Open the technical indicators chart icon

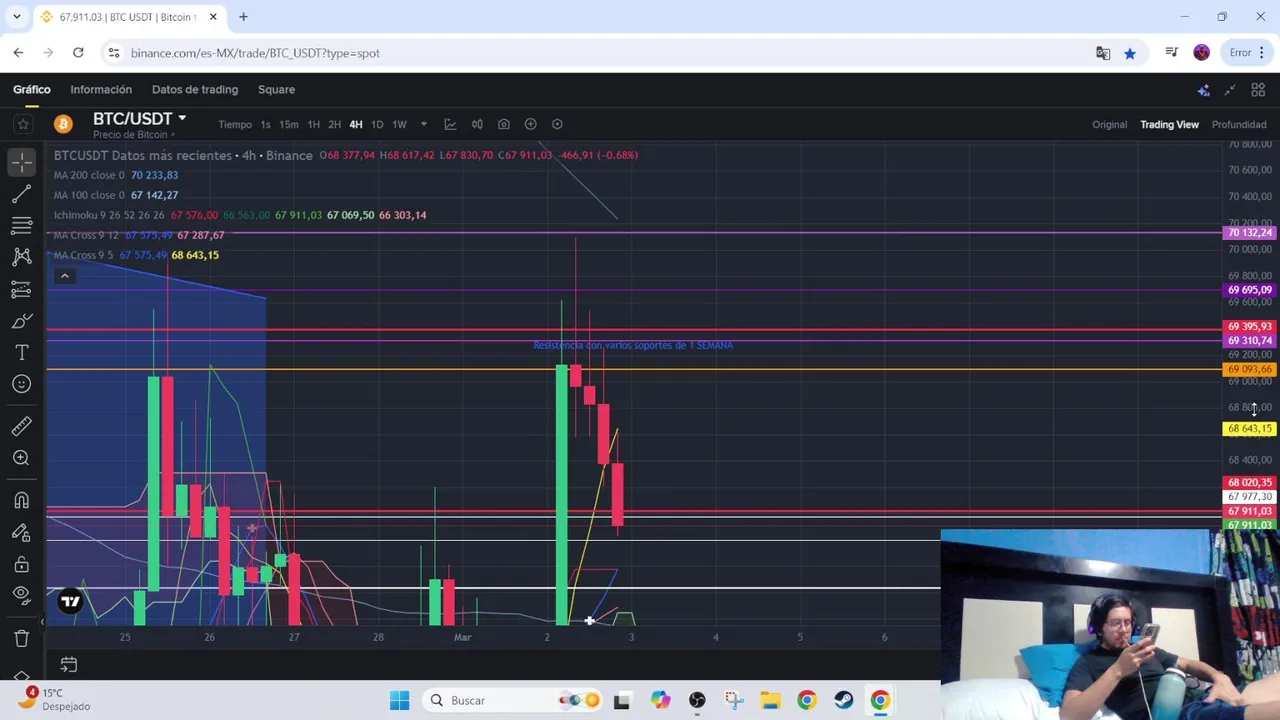[x=450, y=124]
